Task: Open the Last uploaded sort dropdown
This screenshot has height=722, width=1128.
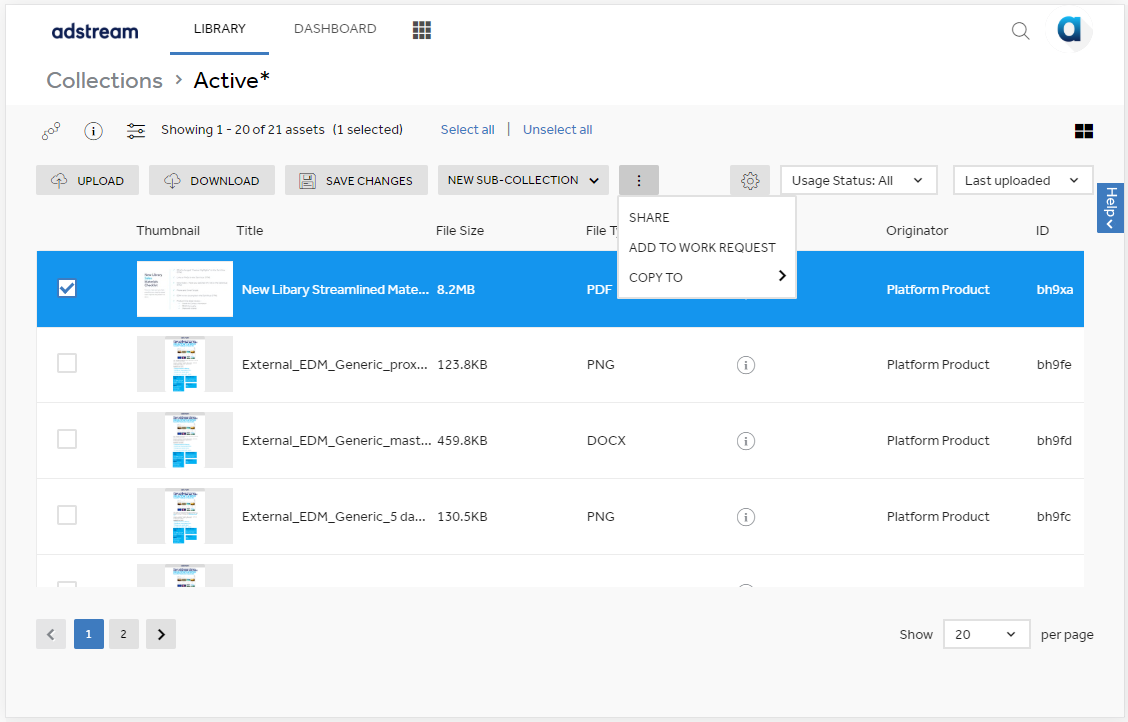Action: (x=1022, y=180)
